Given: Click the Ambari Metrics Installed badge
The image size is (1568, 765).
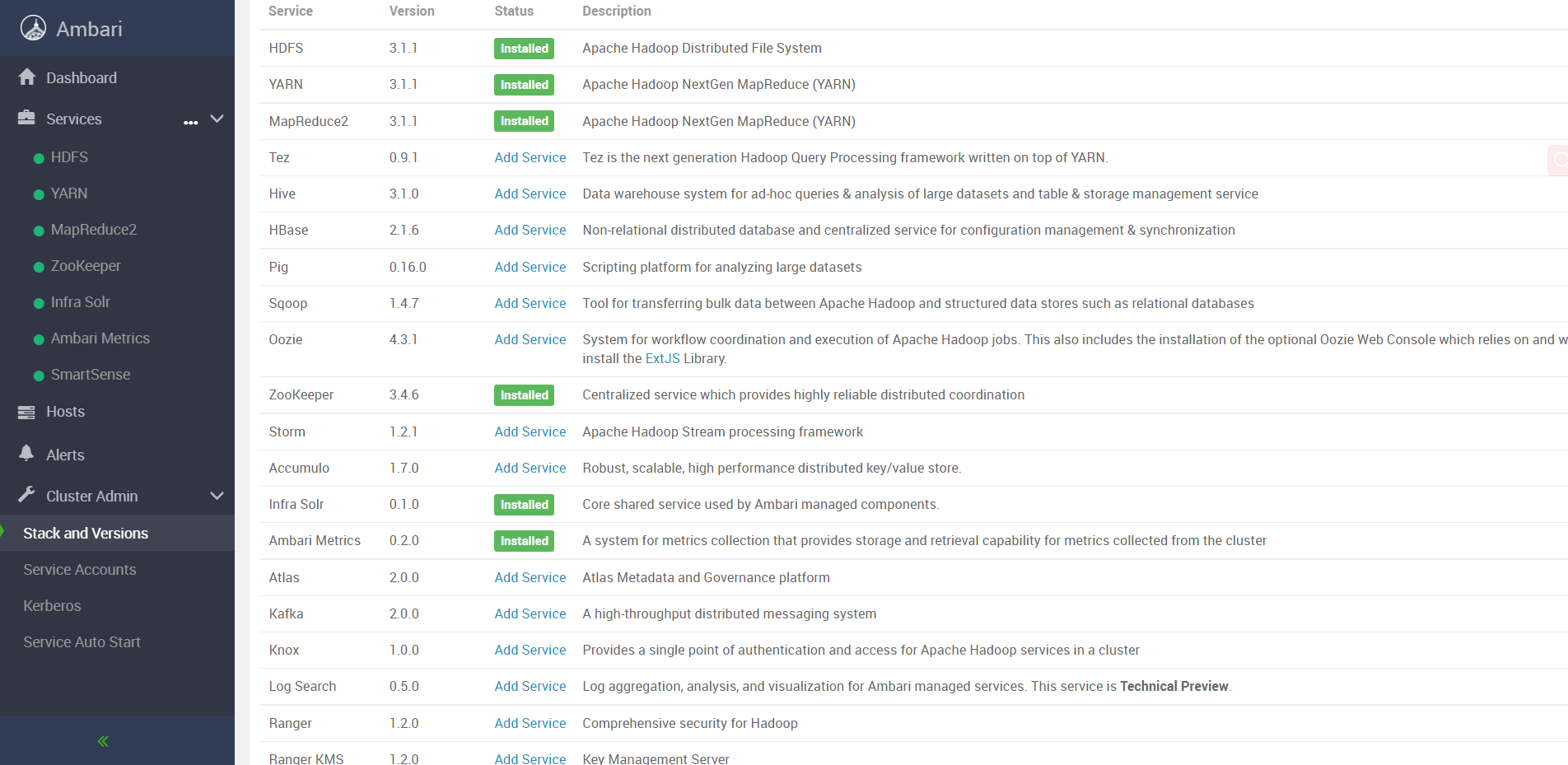Looking at the screenshot, I should 524,541.
